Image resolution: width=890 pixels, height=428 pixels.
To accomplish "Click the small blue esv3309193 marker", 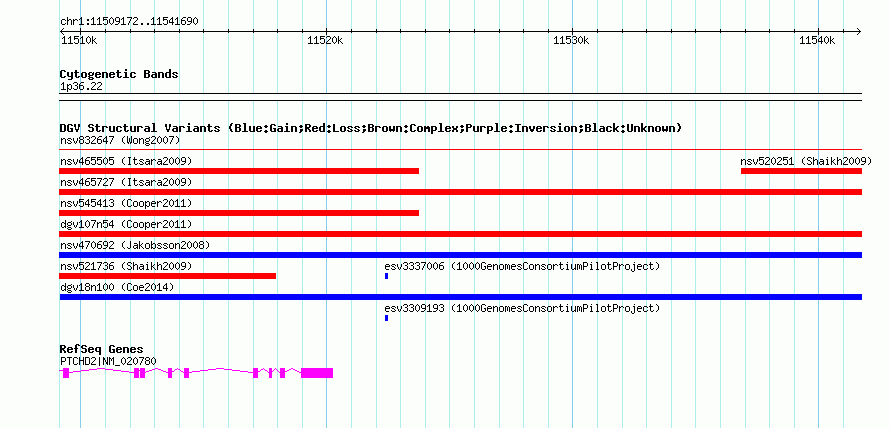I will (387, 318).
